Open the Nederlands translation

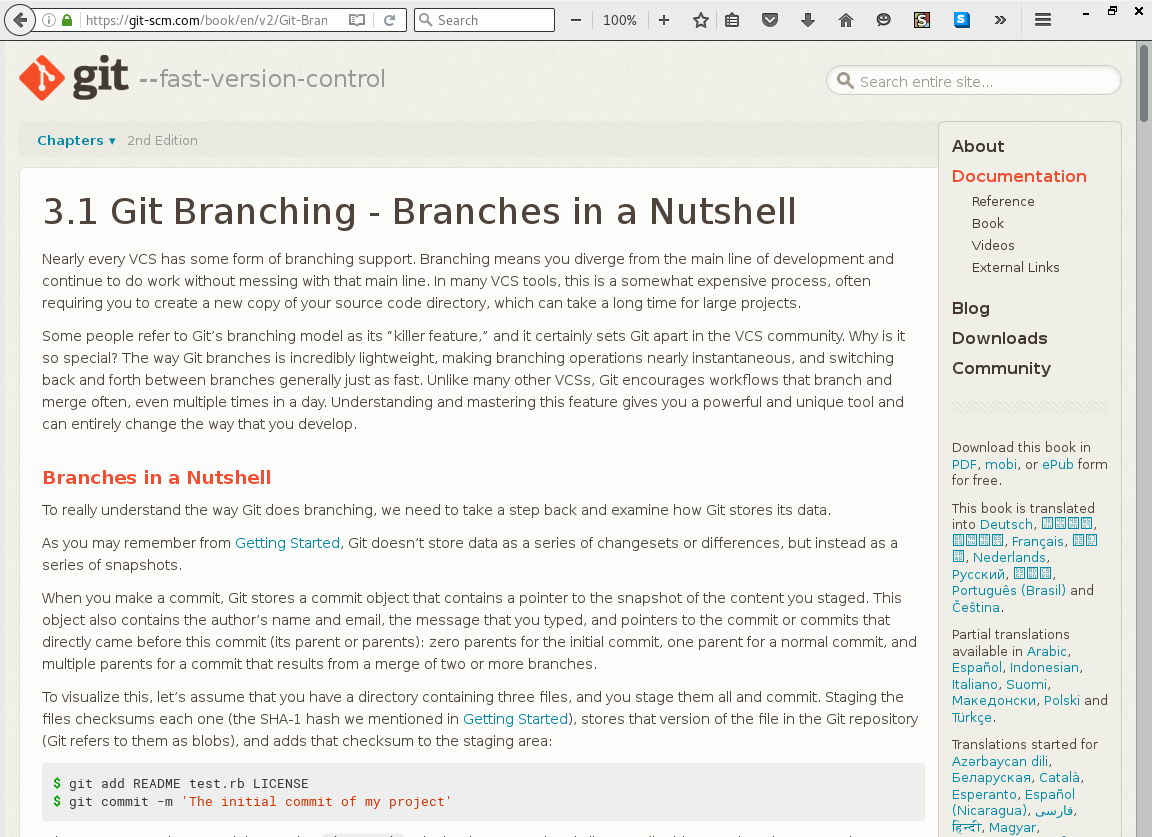pos(1009,558)
